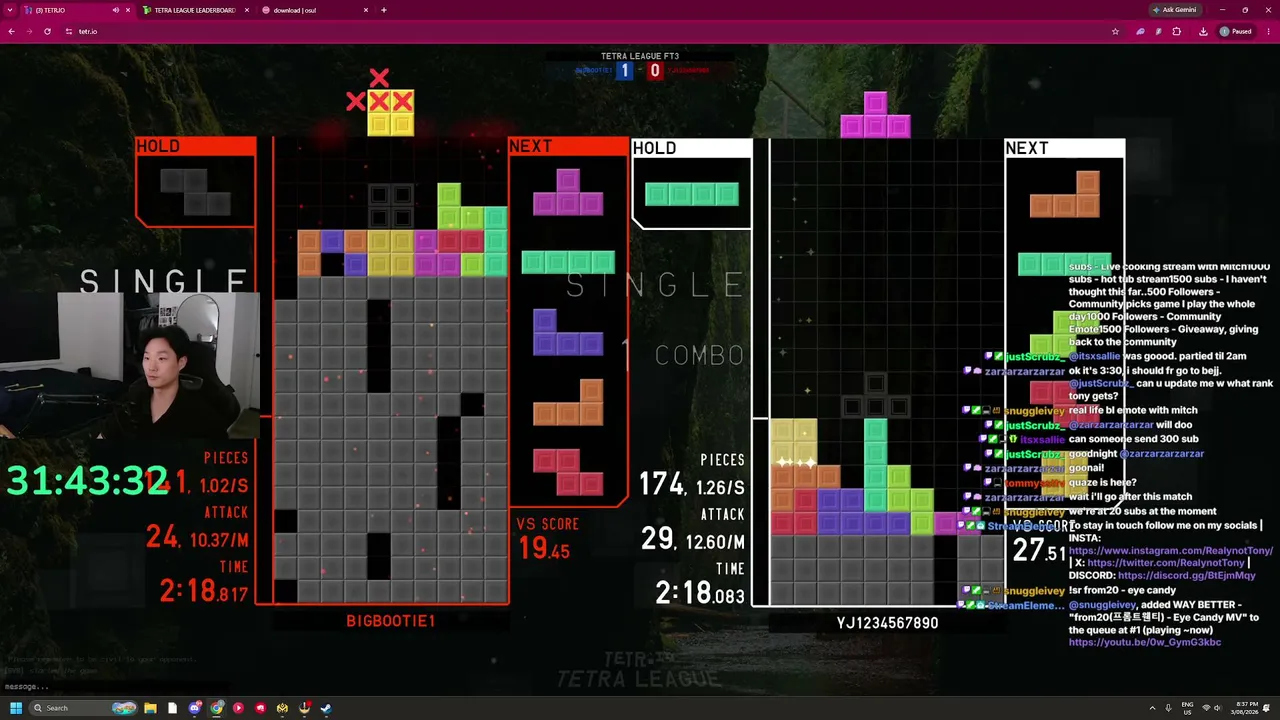Screen dimensions: 1280x720
Task: Bookmark this page with the star icon
Action: pos(1115,31)
